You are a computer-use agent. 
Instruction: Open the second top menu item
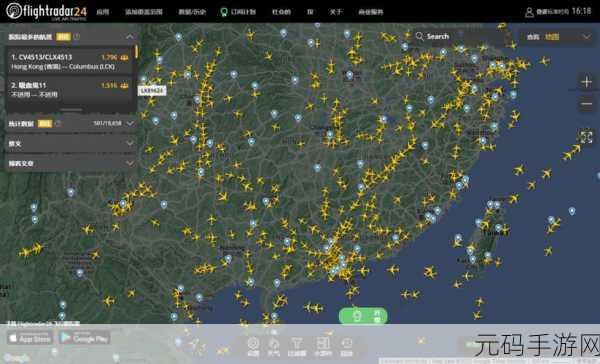point(144,12)
